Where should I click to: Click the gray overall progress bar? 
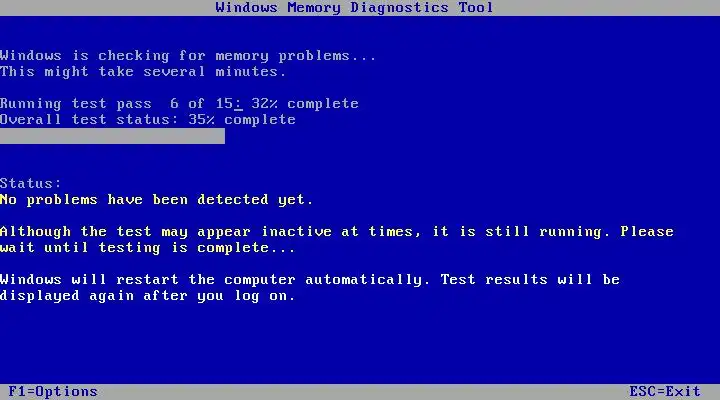coord(112,136)
